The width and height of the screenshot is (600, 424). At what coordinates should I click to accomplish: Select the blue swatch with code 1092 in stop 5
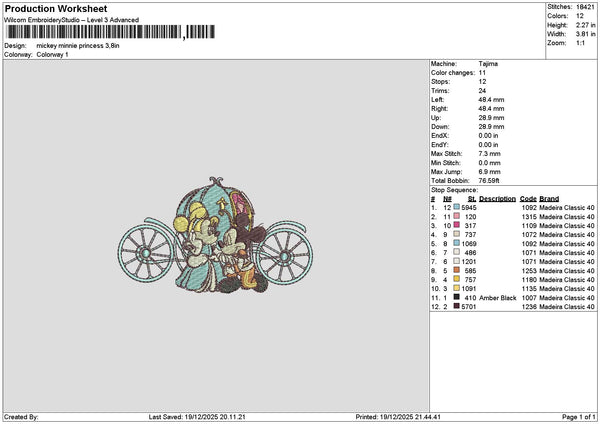click(456, 243)
